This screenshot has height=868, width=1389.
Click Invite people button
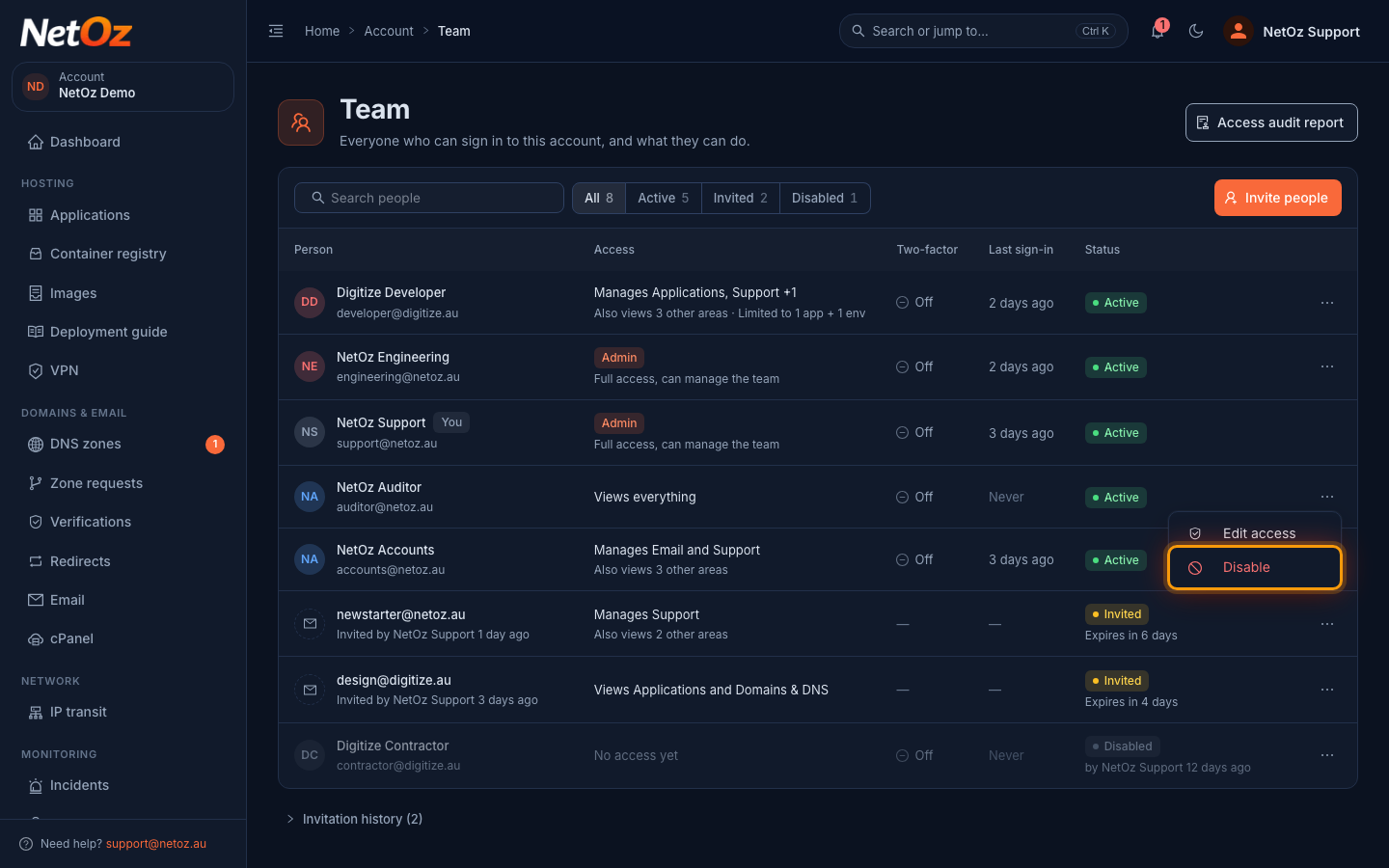point(1277,198)
